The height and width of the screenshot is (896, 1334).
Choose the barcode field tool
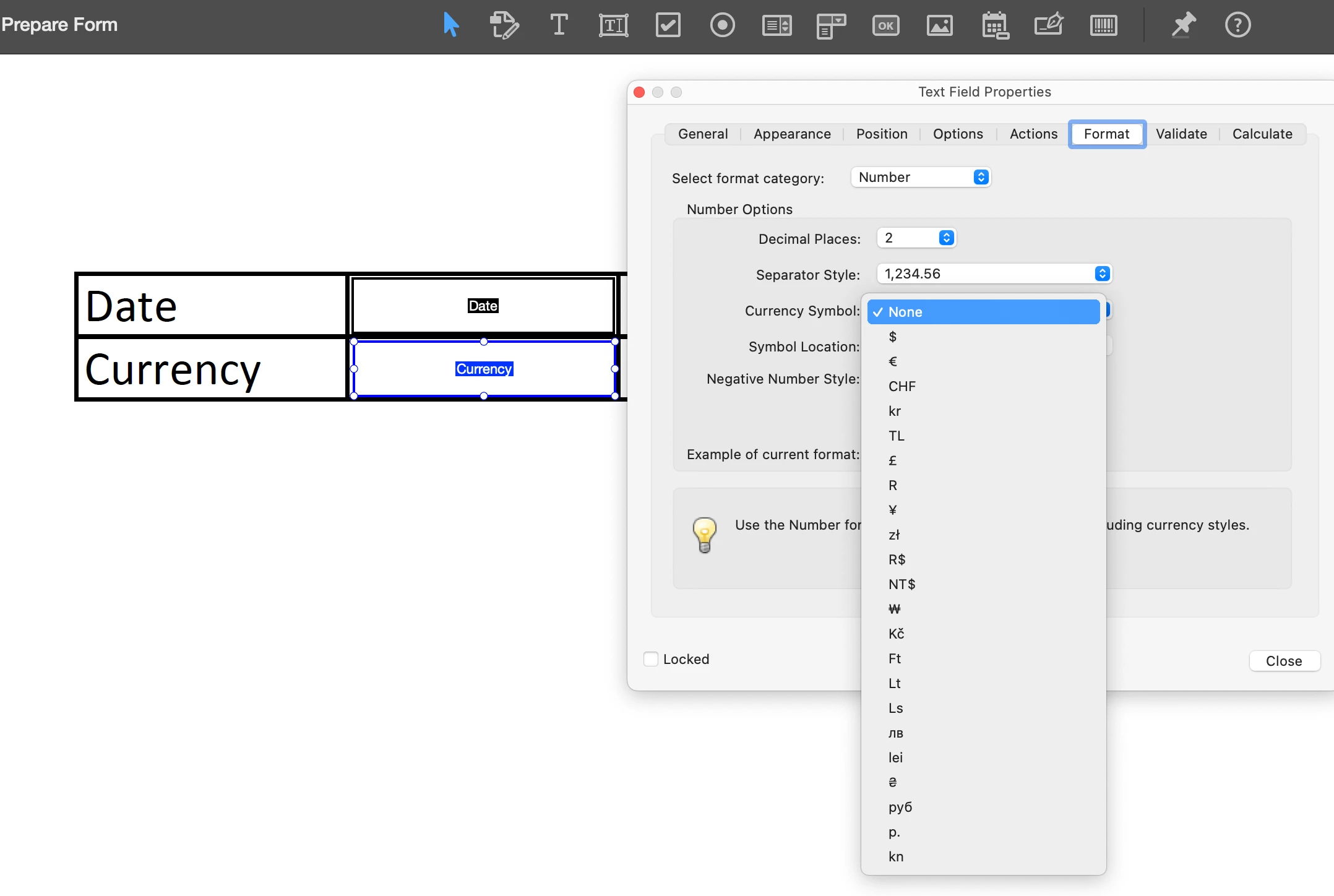(1103, 25)
